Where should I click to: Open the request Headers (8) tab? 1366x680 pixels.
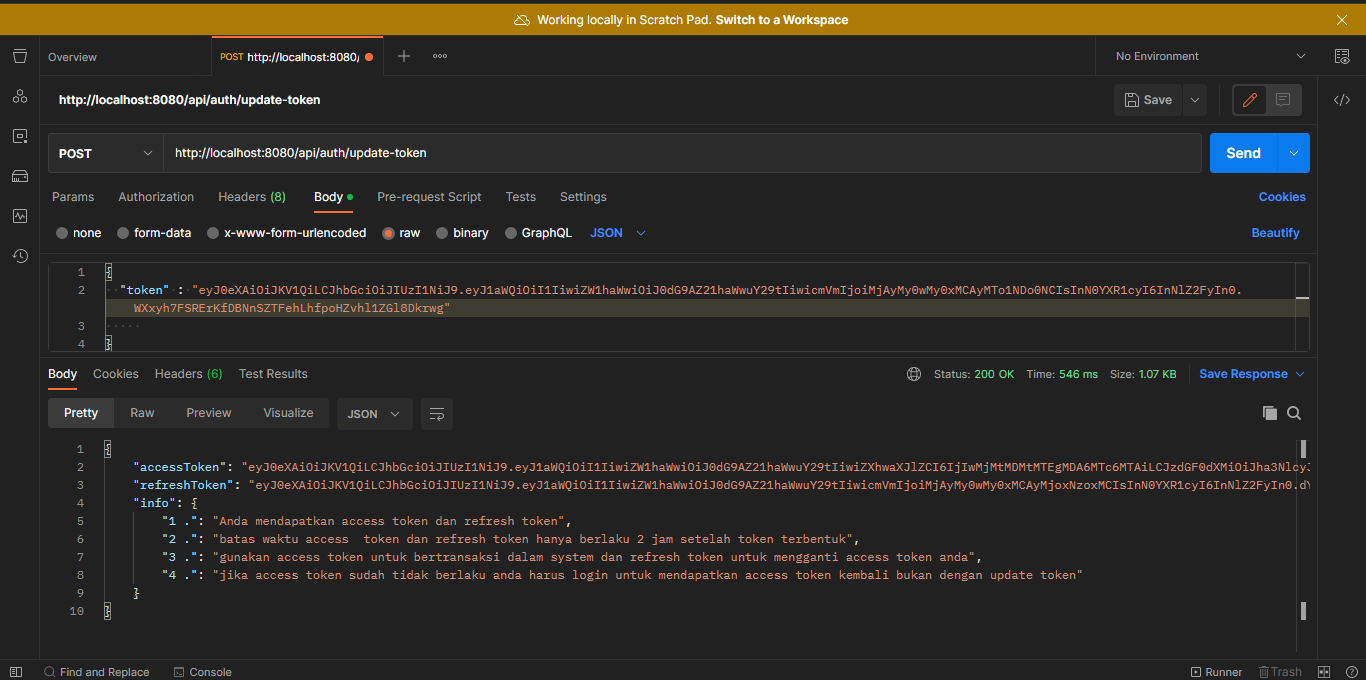pos(252,197)
